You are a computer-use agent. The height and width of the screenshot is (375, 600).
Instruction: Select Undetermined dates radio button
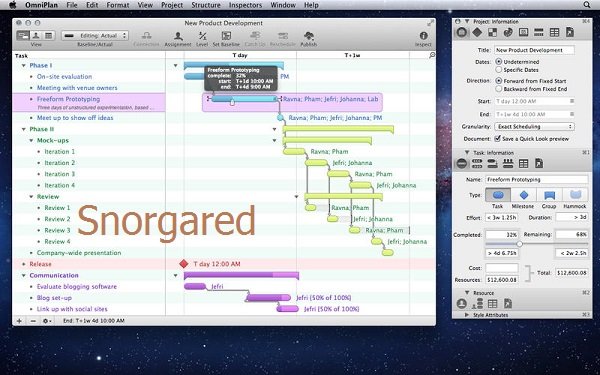(499, 61)
